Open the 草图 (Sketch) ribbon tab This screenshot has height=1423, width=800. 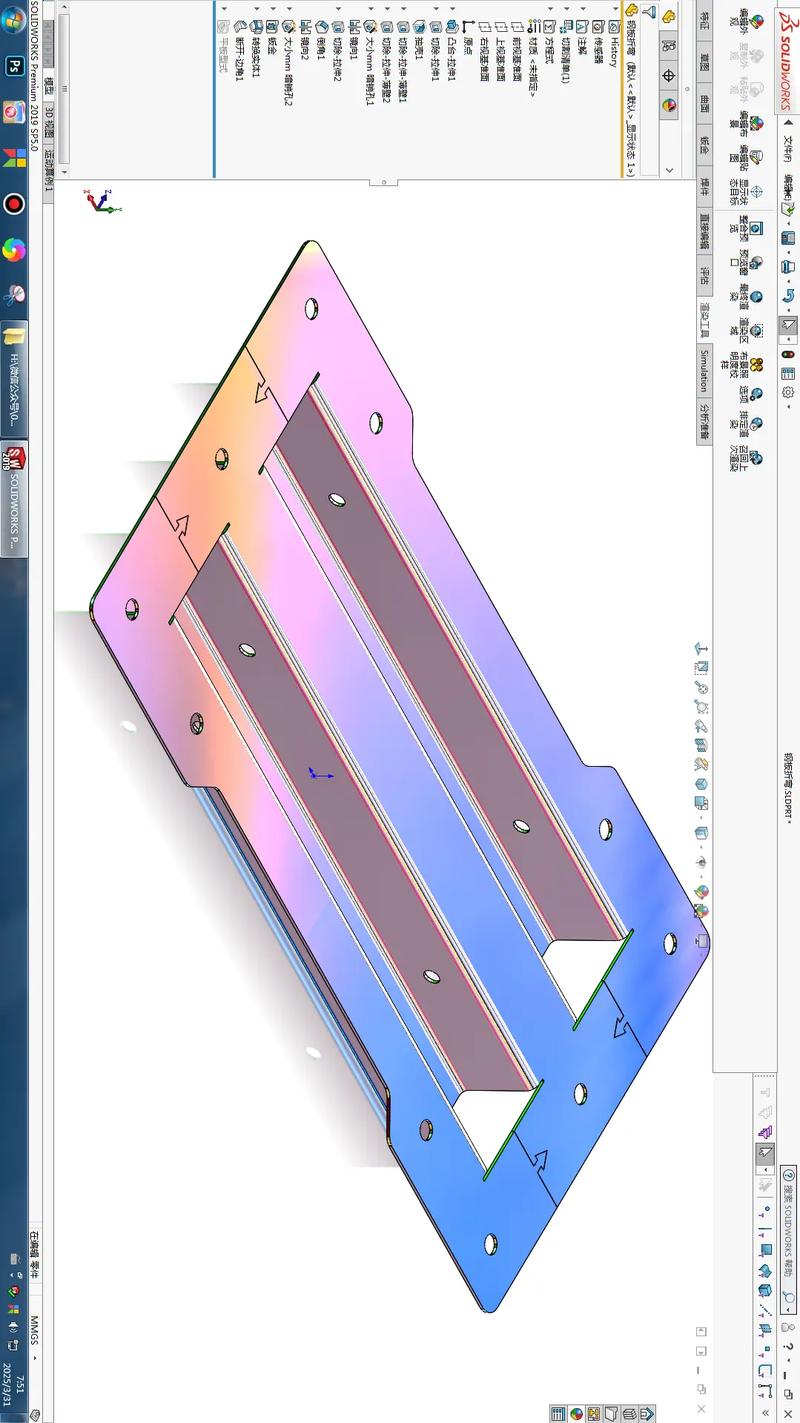(704, 61)
